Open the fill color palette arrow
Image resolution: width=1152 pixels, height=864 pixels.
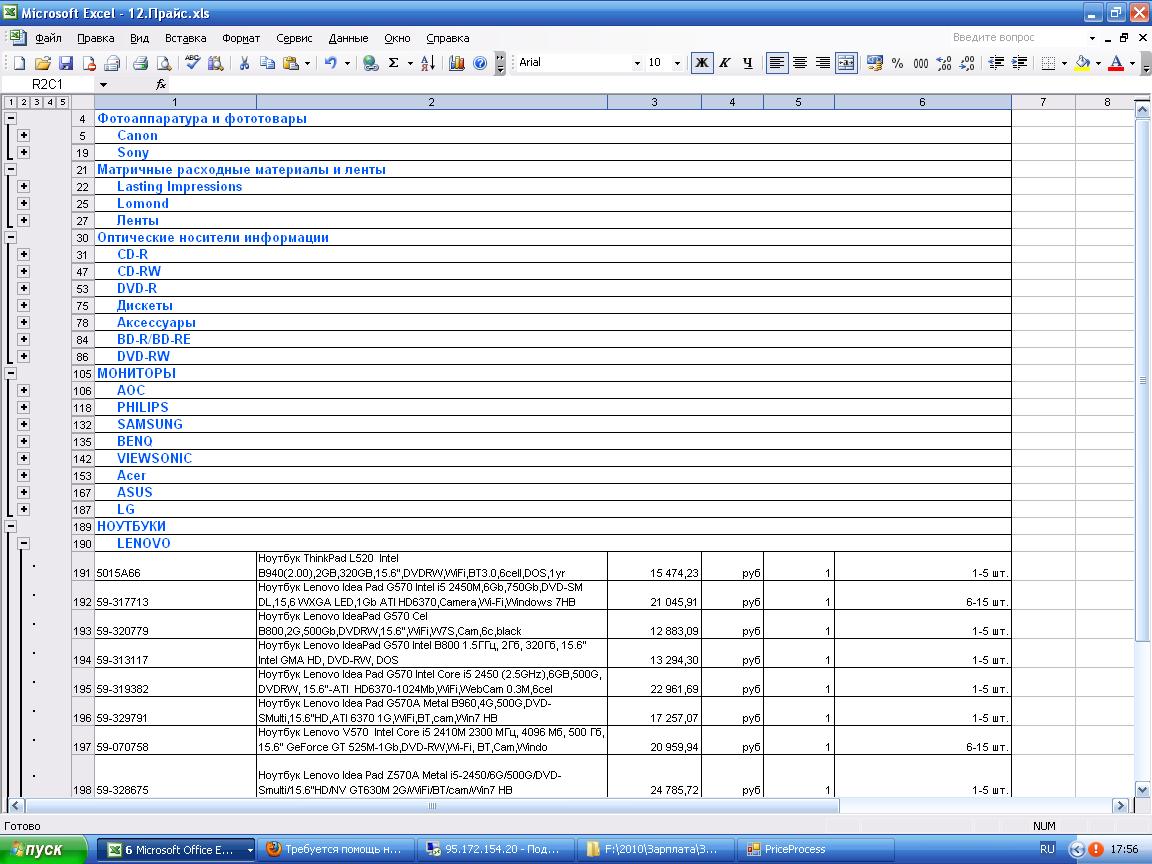click(1098, 63)
